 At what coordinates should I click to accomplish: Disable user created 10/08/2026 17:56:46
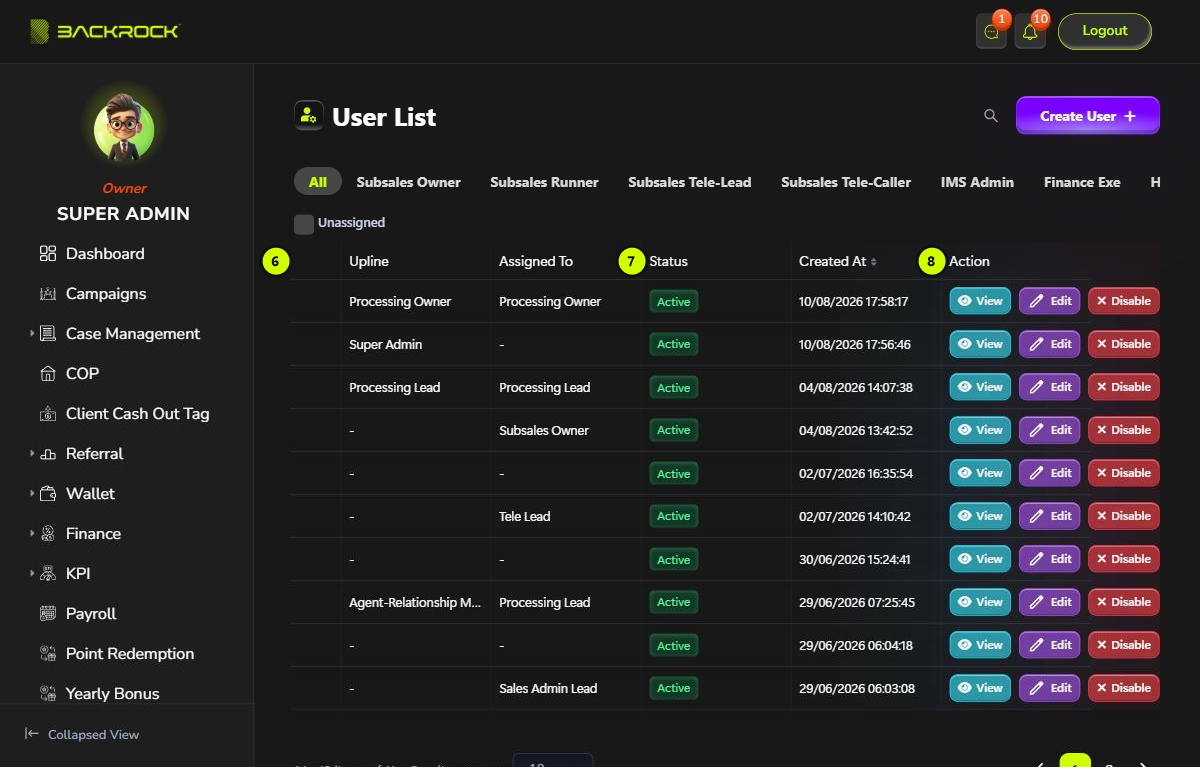click(1124, 344)
